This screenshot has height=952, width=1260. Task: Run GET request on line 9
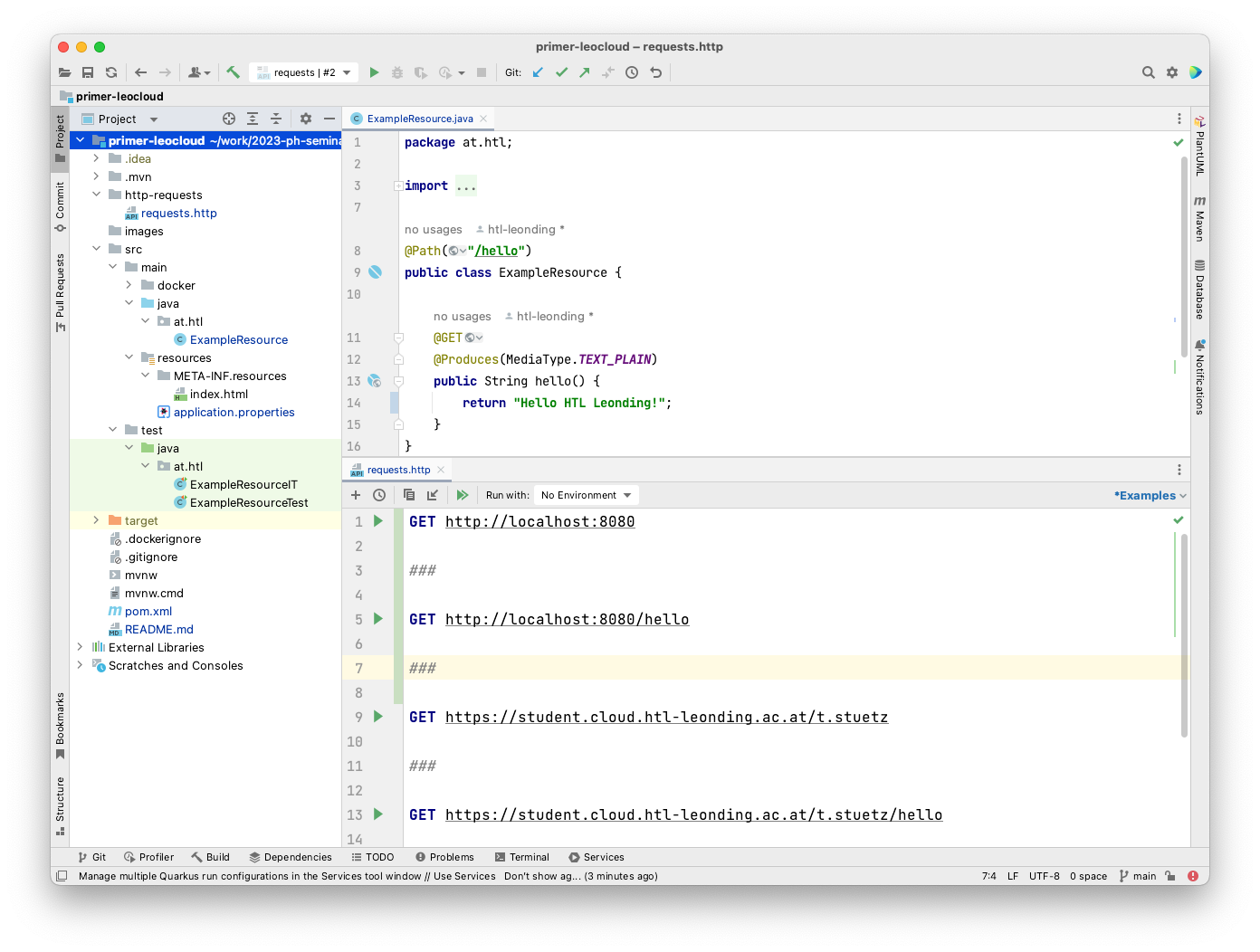tap(378, 717)
